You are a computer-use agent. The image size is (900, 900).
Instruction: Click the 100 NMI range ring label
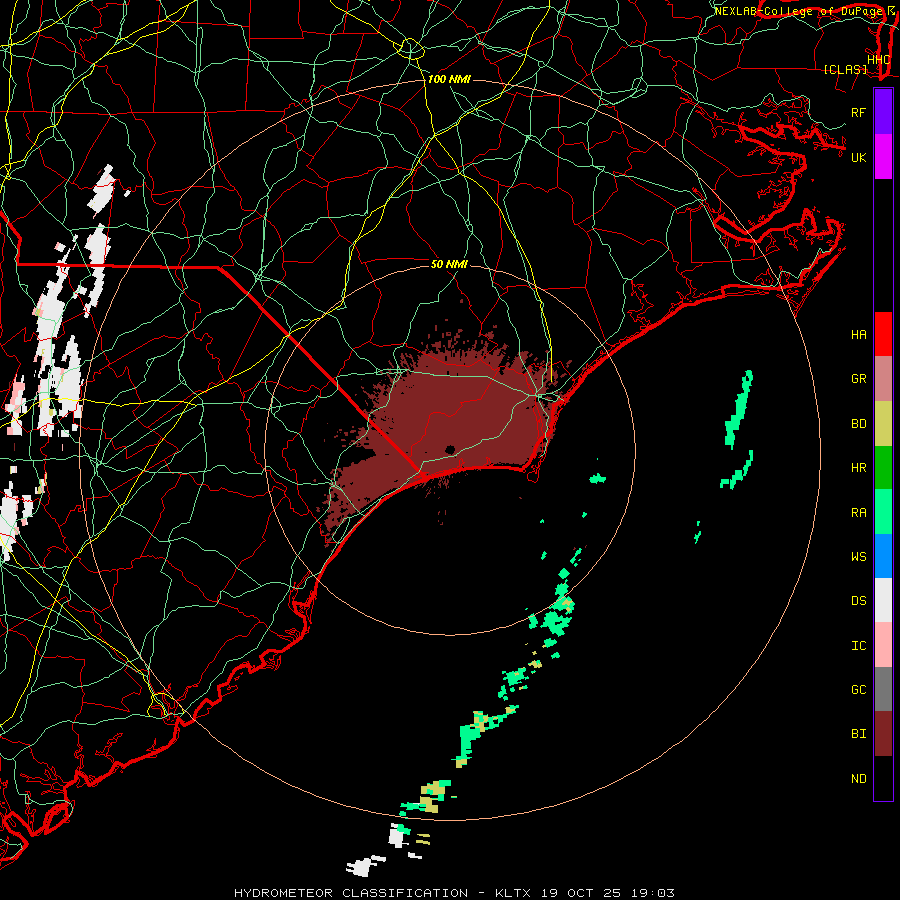(449, 79)
